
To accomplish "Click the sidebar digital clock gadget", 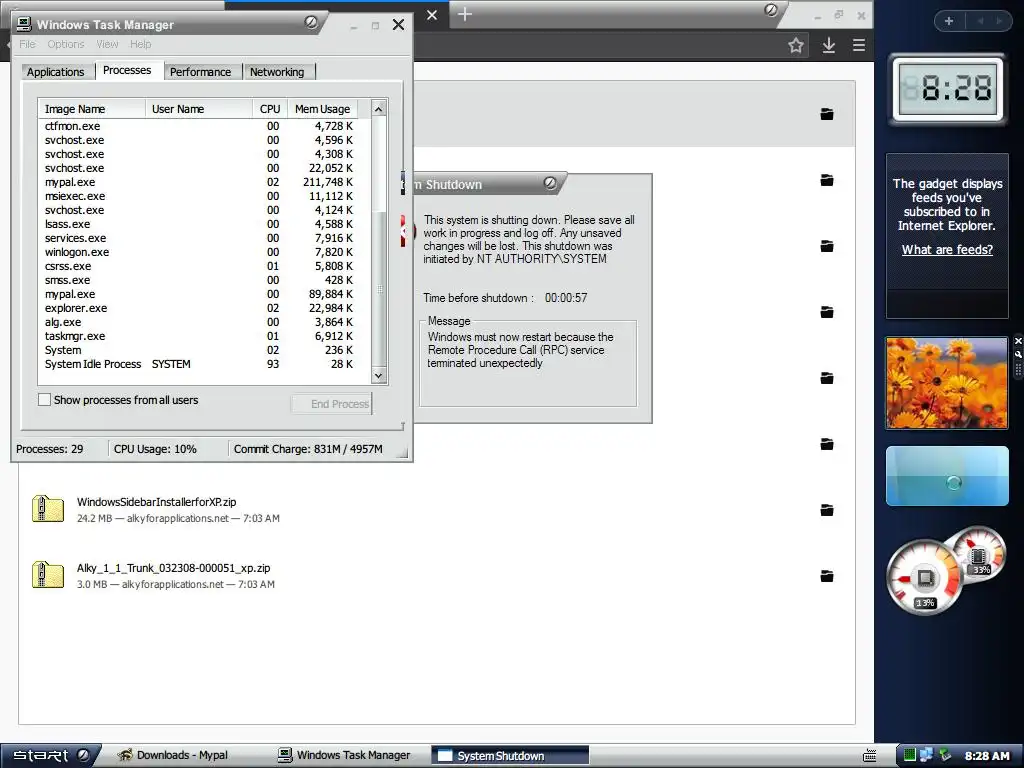I will 948,89.
